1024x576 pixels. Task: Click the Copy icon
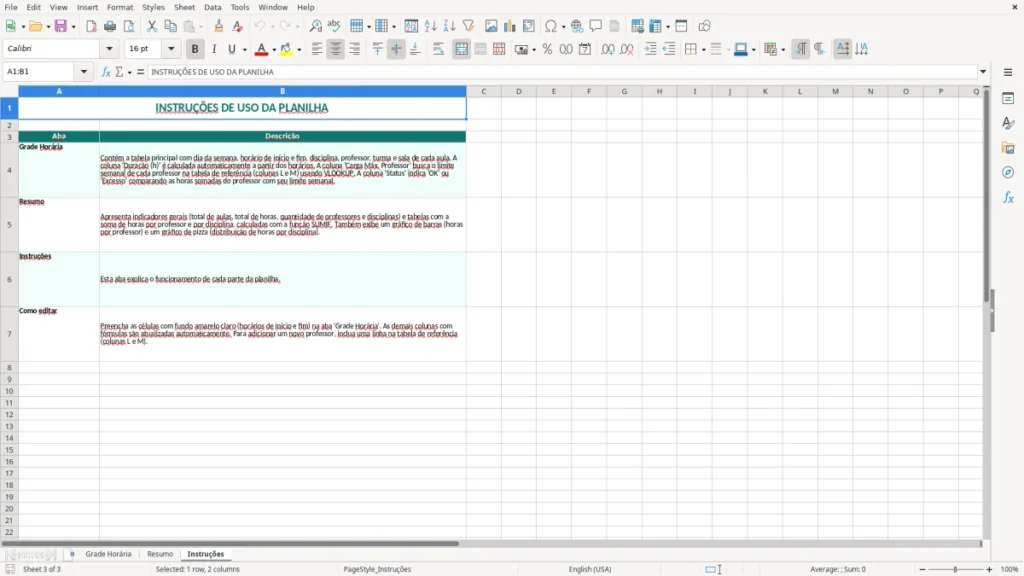point(170,26)
